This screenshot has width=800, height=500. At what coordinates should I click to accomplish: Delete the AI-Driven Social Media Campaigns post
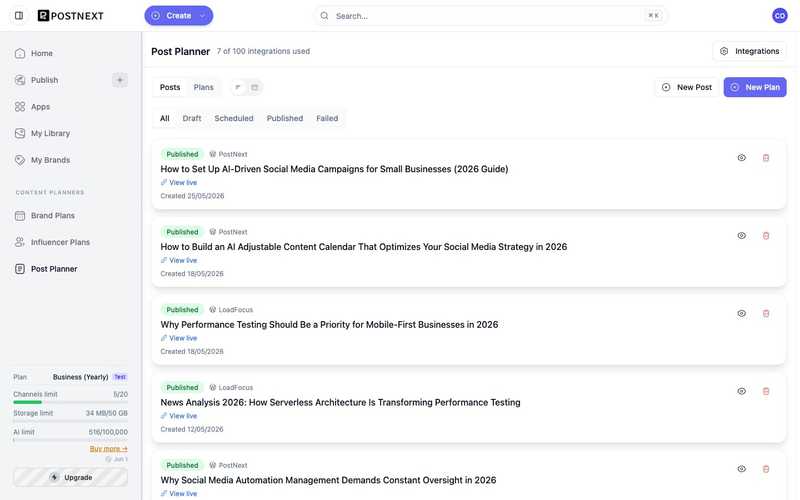766,158
